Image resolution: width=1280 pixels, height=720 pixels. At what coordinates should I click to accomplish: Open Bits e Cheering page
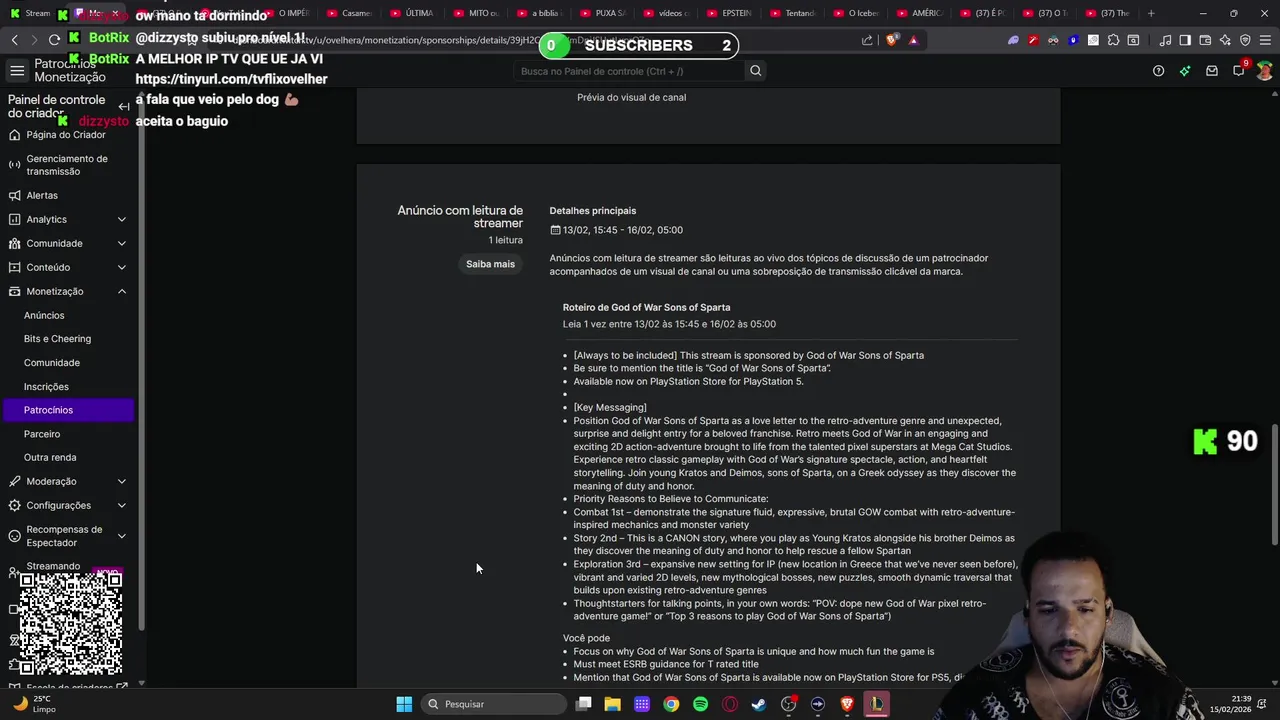point(57,339)
